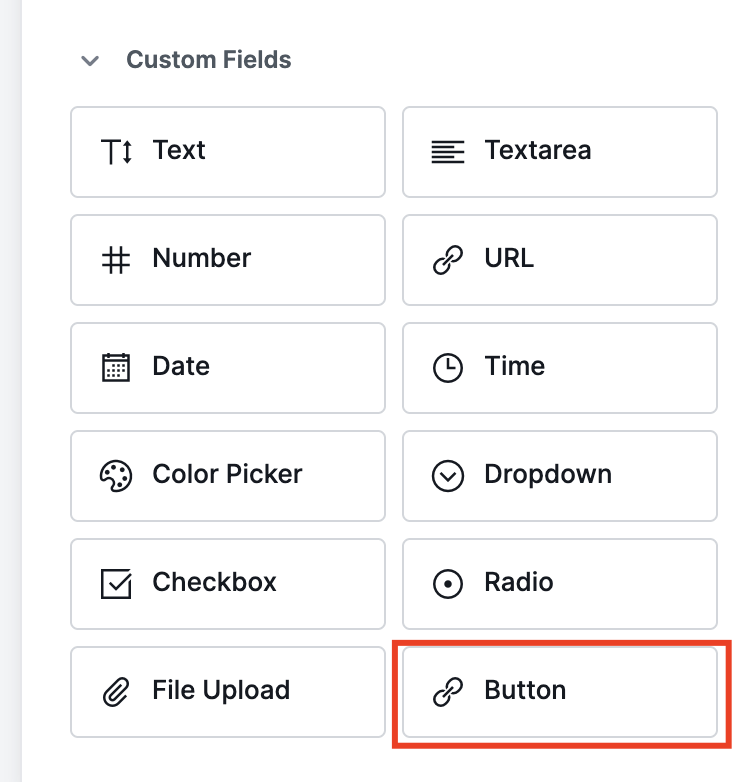Click the hash icon for Number
Viewport: 744px width, 782px height.
point(117,260)
